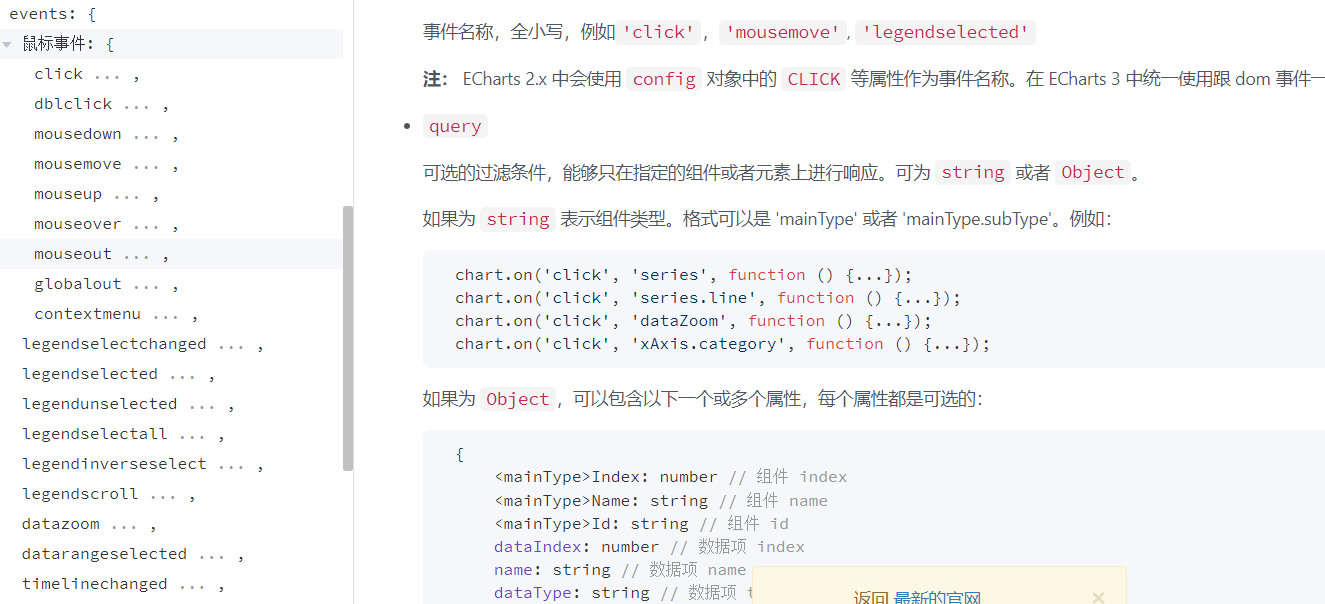Open legendselectchanged event documentation
The image size is (1325, 604).
pyautogui.click(x=114, y=344)
